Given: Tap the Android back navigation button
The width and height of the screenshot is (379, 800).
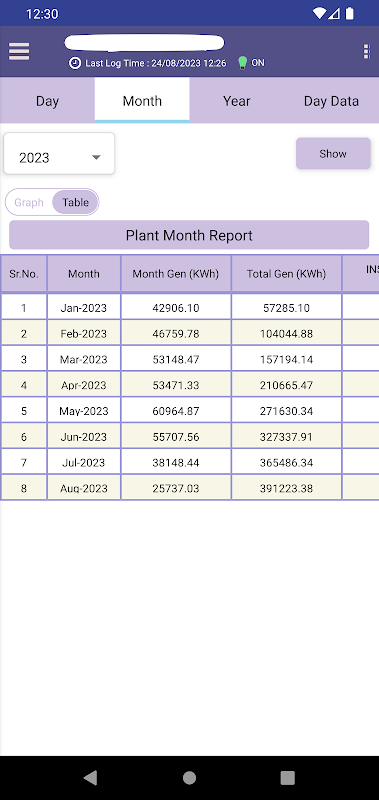Looking at the screenshot, I should point(90,777).
